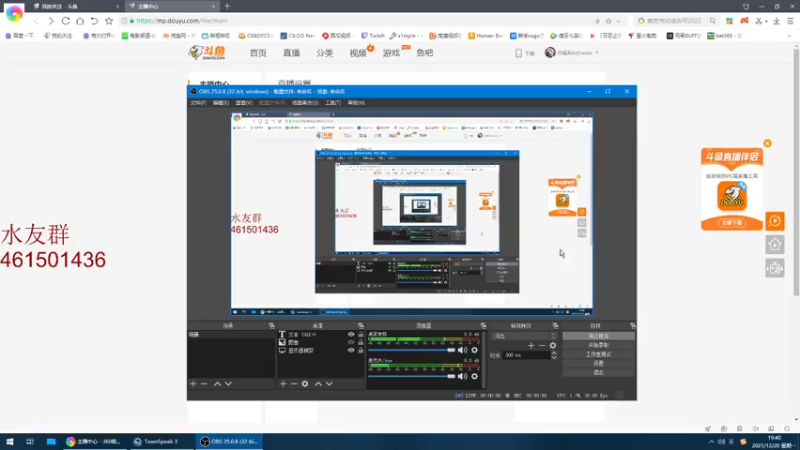The height and width of the screenshot is (450, 800).
Task: Add a new source with the Sources plus icon
Action: [x=283, y=384]
